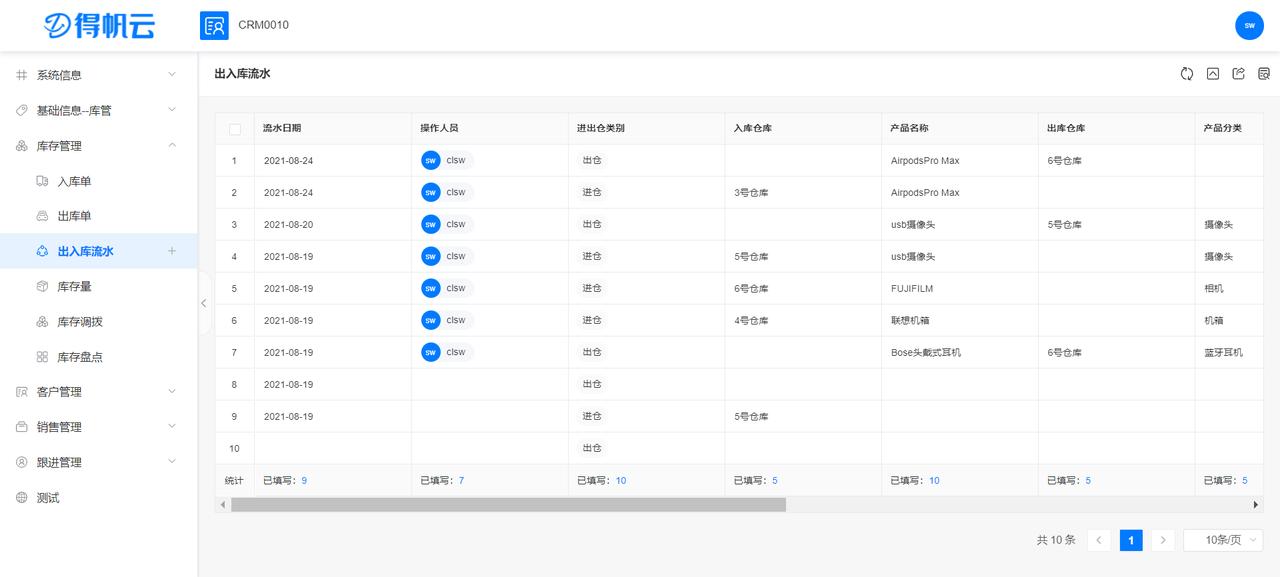Viewport: 1280px width, 577px height.
Task: Open the 入库单 menu item
Action: click(75, 181)
